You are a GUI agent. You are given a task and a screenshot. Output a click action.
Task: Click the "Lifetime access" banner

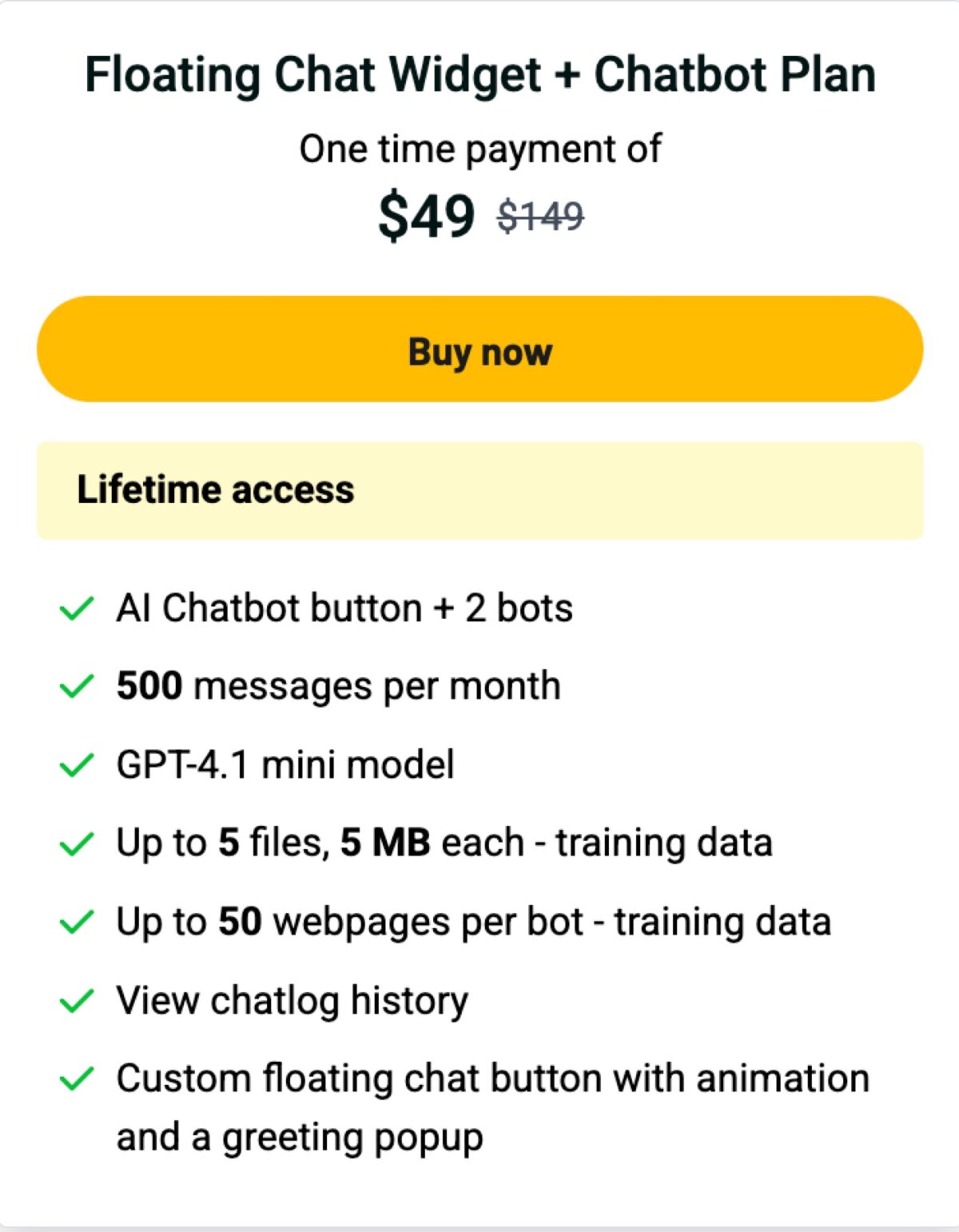click(479, 489)
